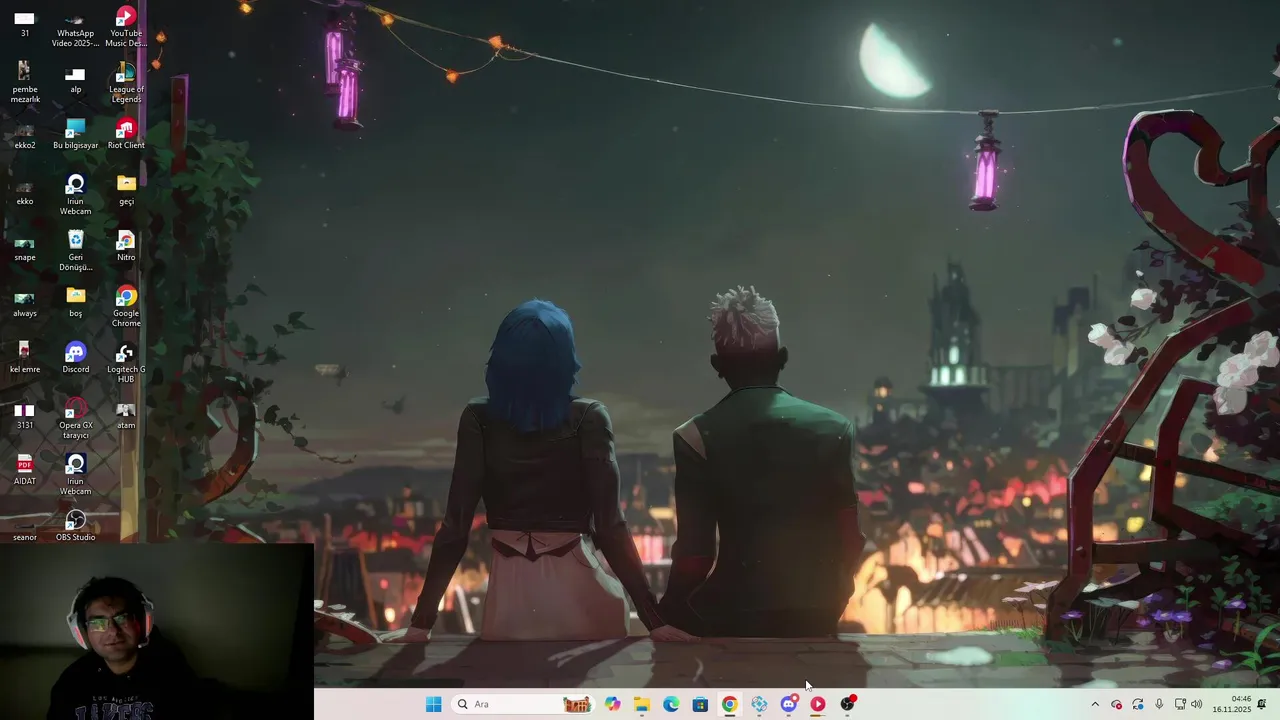Open the search highlight image in taskbar

point(577,704)
